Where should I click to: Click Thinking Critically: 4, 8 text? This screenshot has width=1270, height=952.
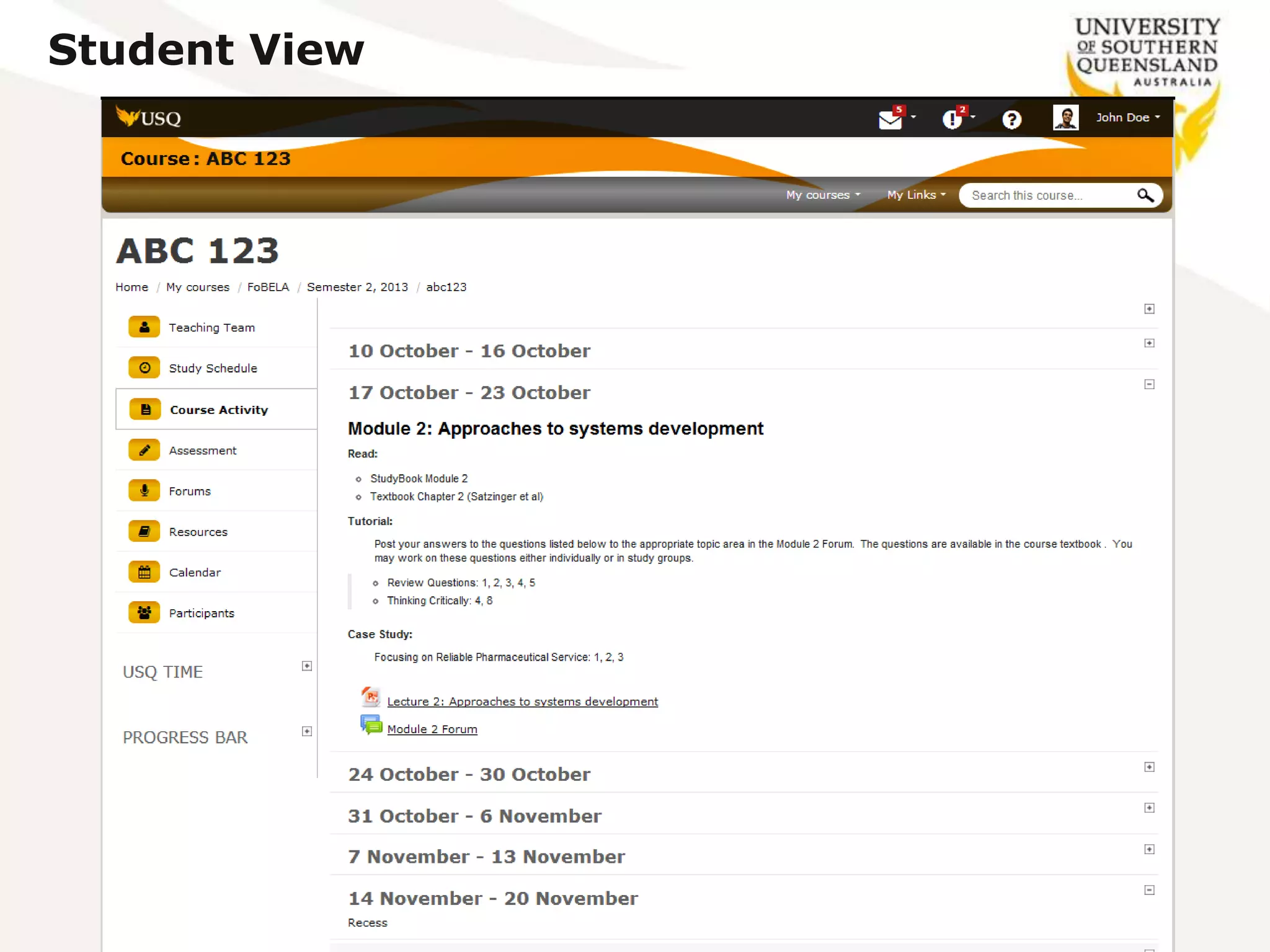(440, 601)
